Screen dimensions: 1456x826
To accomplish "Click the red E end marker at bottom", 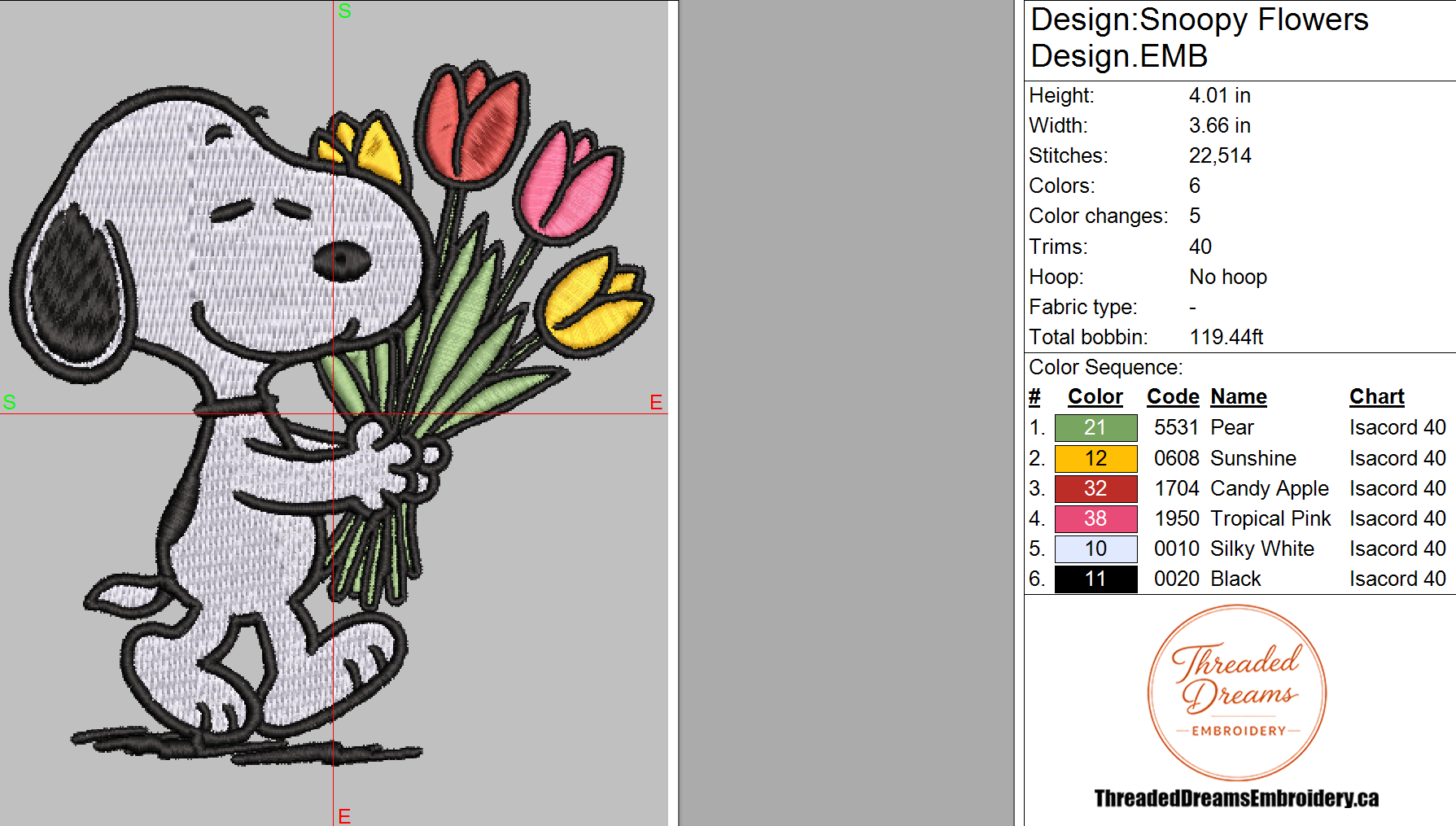I will 344,816.
